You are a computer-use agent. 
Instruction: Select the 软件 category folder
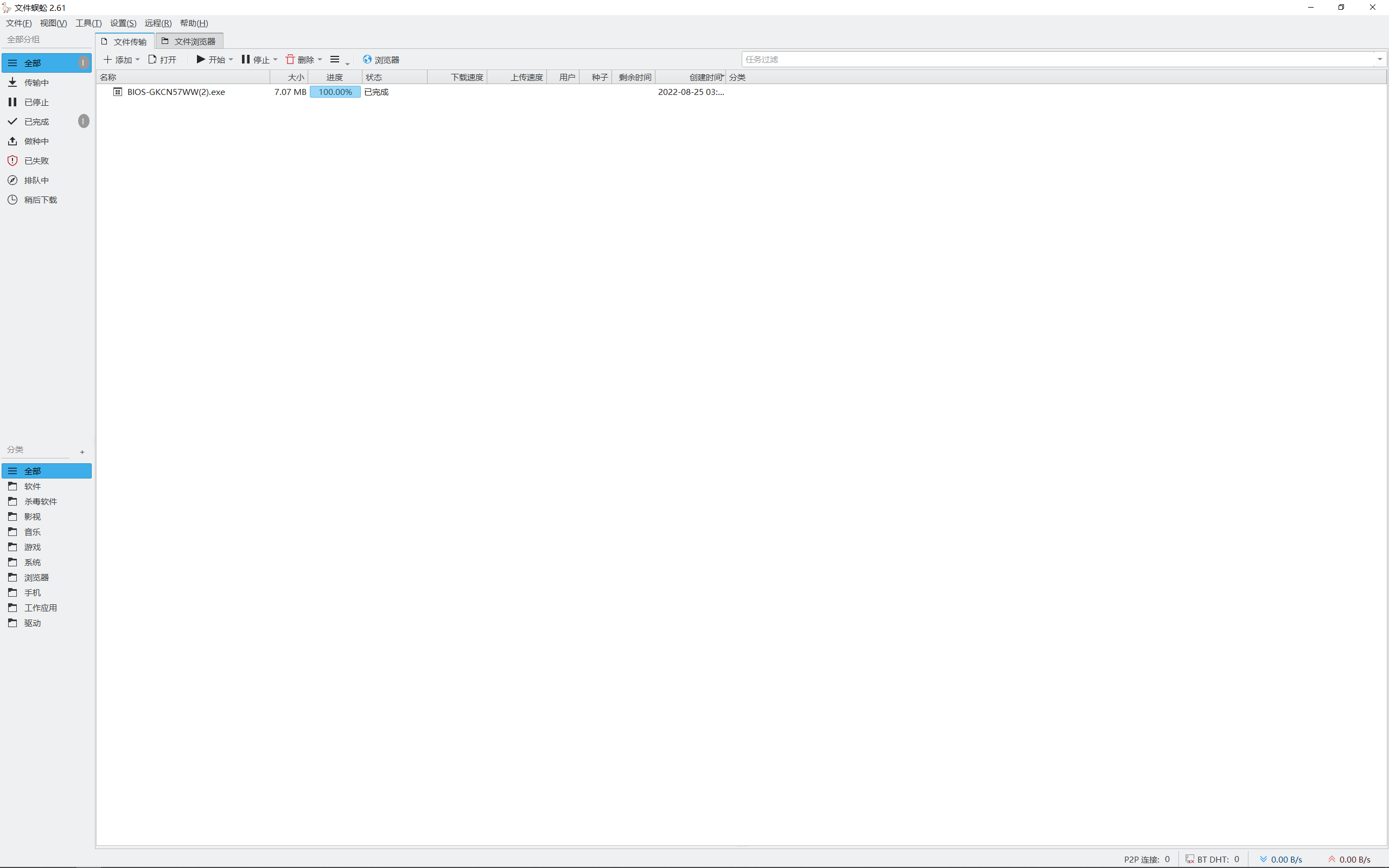click(47, 486)
